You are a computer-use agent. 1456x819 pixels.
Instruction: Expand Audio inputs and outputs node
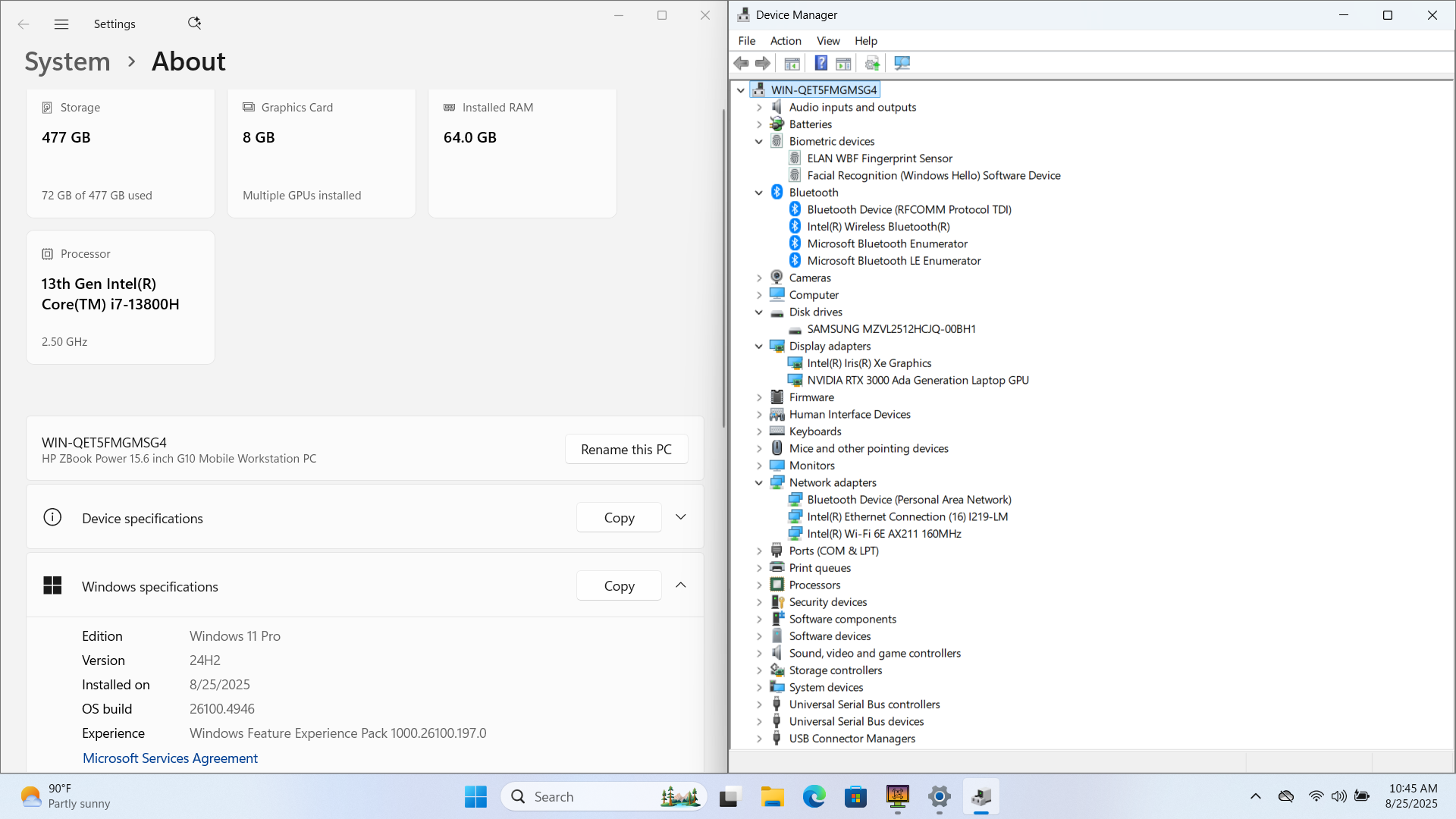pos(759,108)
